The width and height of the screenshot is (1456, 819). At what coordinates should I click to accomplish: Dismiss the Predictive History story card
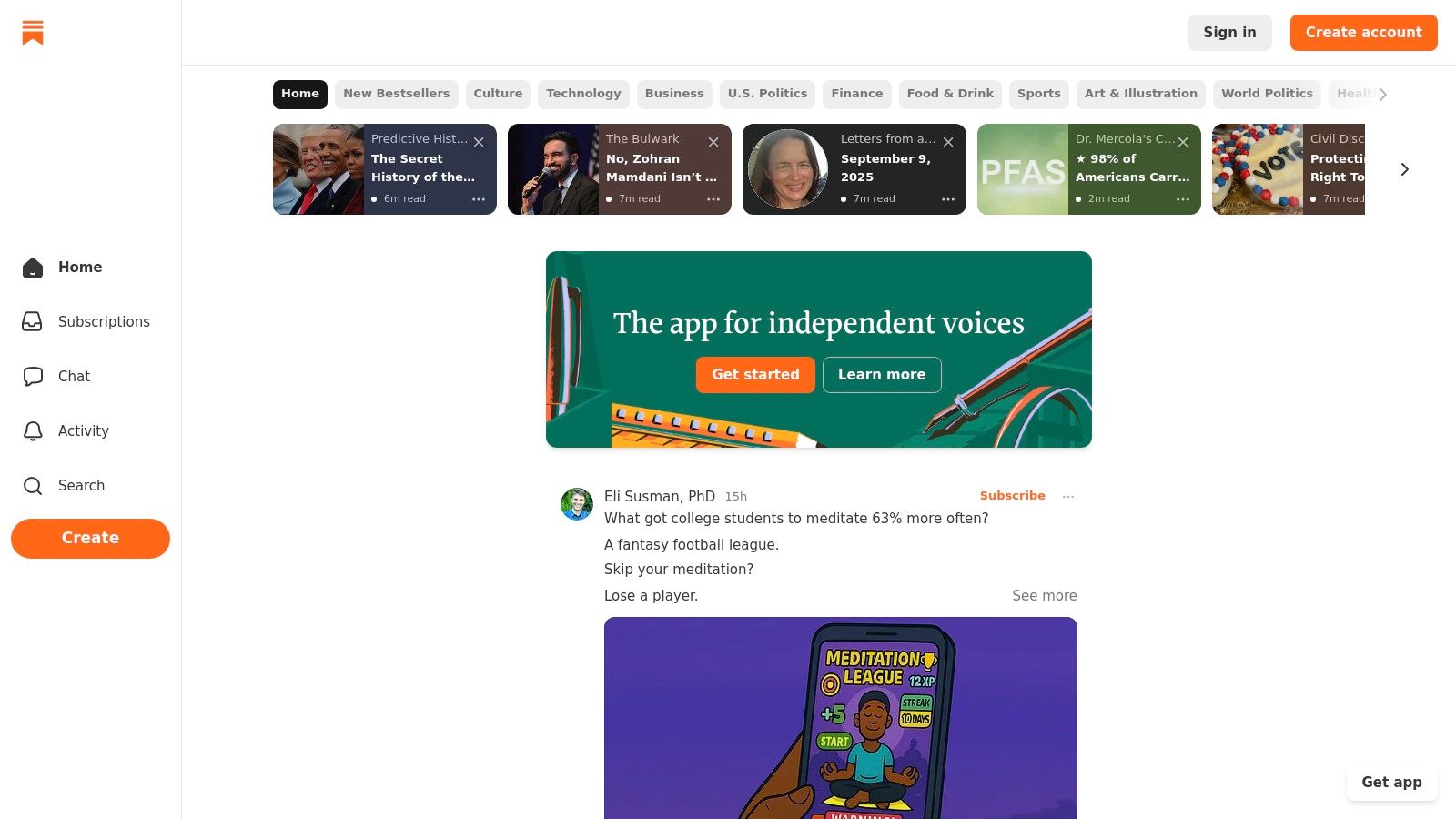pos(479,142)
